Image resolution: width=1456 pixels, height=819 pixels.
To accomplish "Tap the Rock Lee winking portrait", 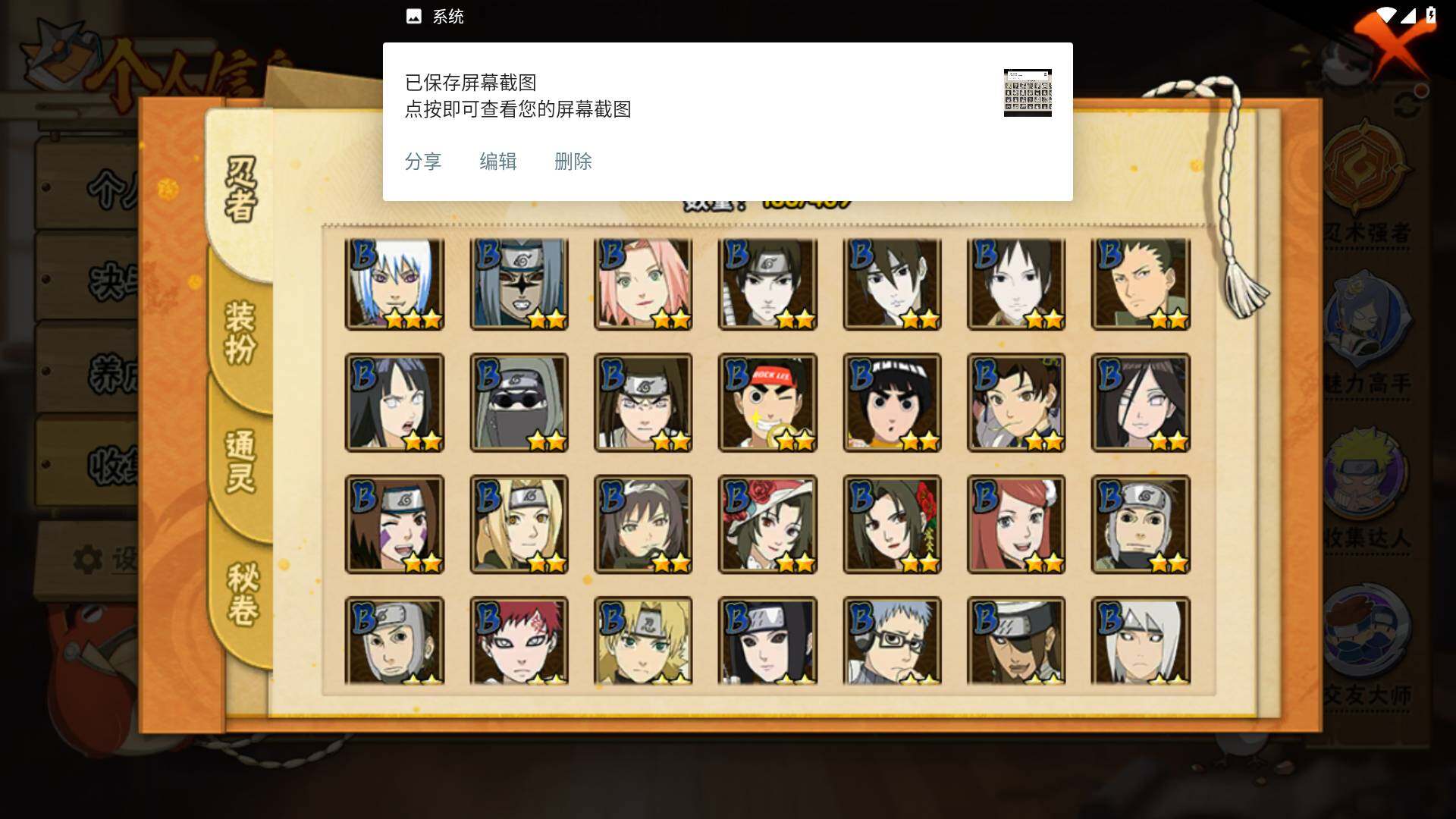I will tap(767, 403).
